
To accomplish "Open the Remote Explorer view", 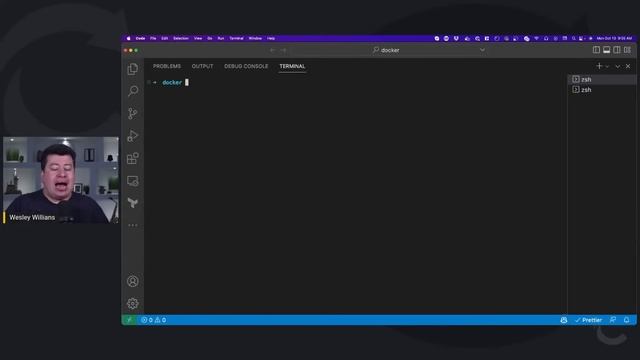I will coord(133,180).
